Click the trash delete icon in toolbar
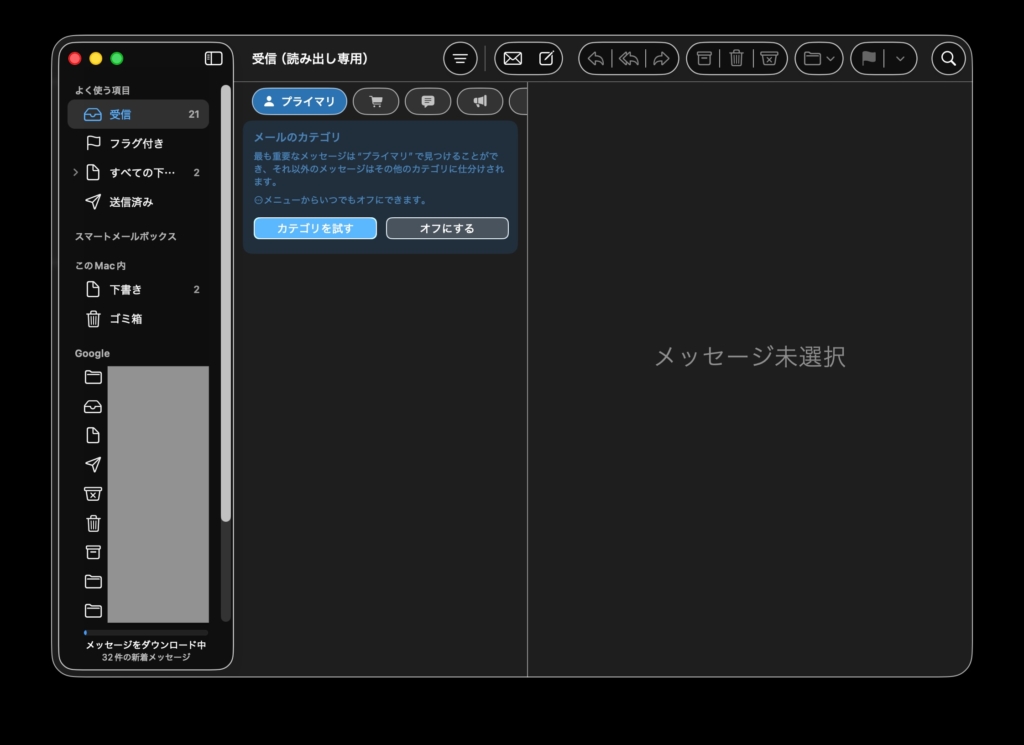 click(x=736, y=58)
